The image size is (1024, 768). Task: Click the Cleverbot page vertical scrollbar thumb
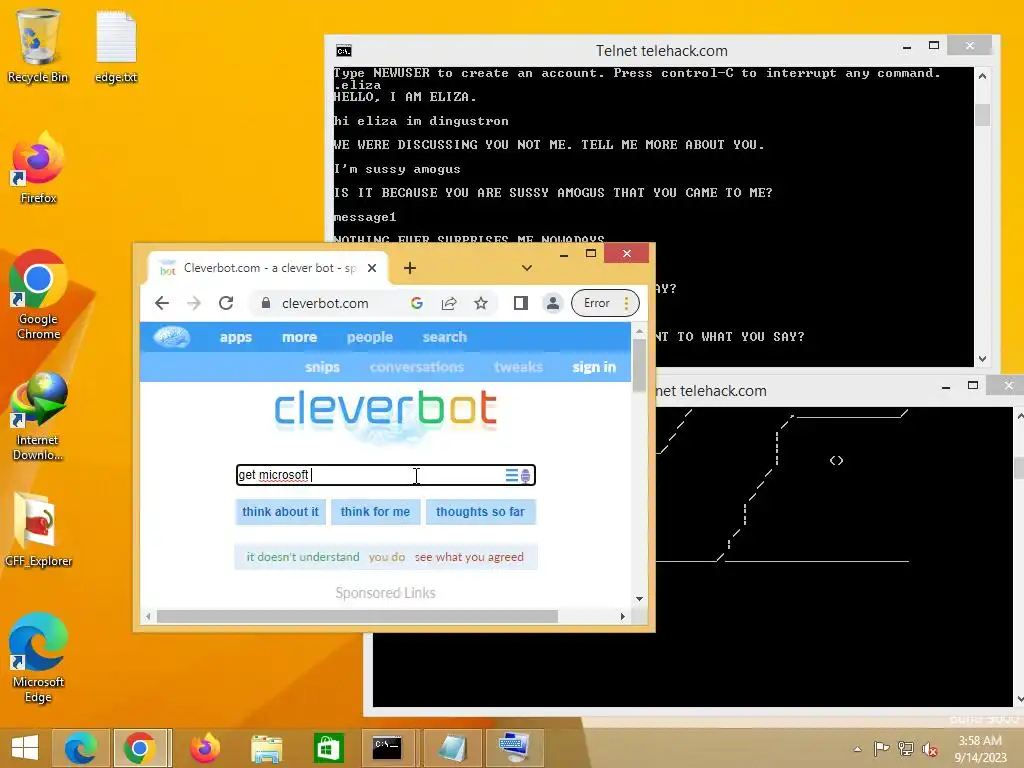coord(639,365)
